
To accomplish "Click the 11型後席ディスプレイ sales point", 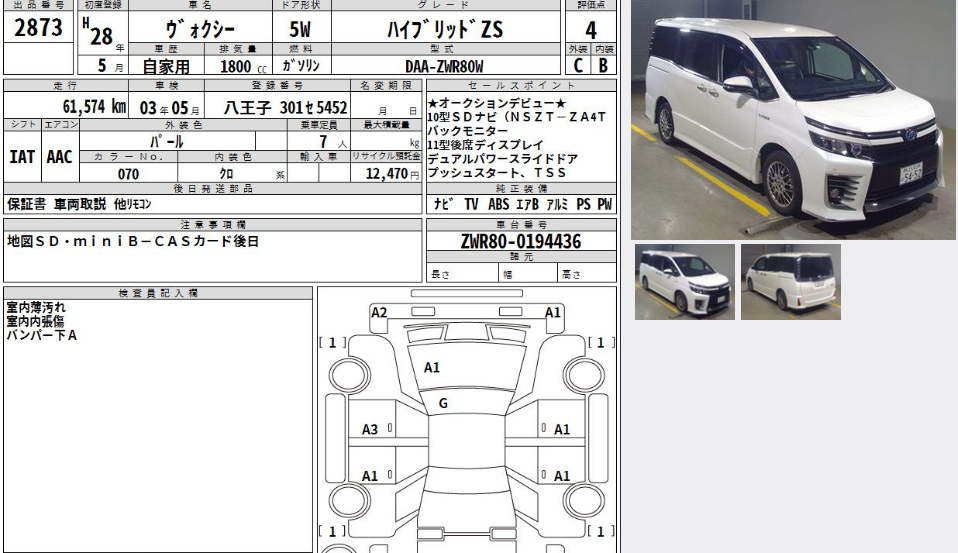I will tap(485, 145).
